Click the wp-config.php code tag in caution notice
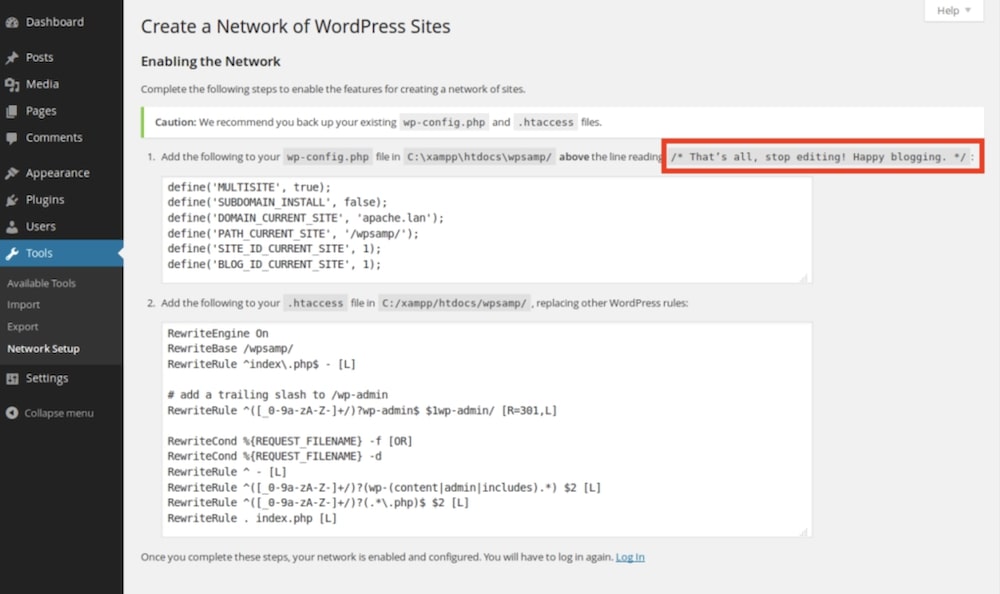1000x594 pixels. [x=444, y=122]
